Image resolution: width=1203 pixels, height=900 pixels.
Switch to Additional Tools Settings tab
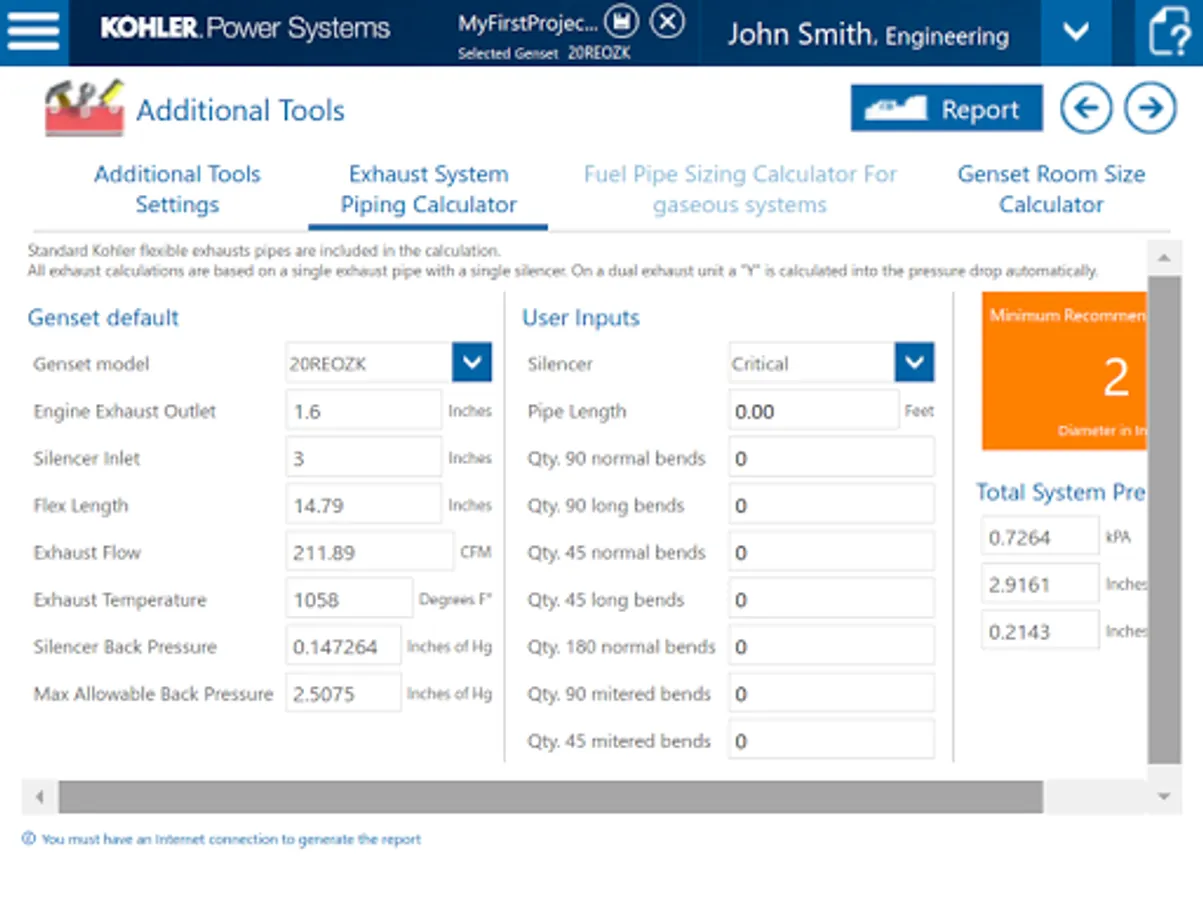coord(177,189)
